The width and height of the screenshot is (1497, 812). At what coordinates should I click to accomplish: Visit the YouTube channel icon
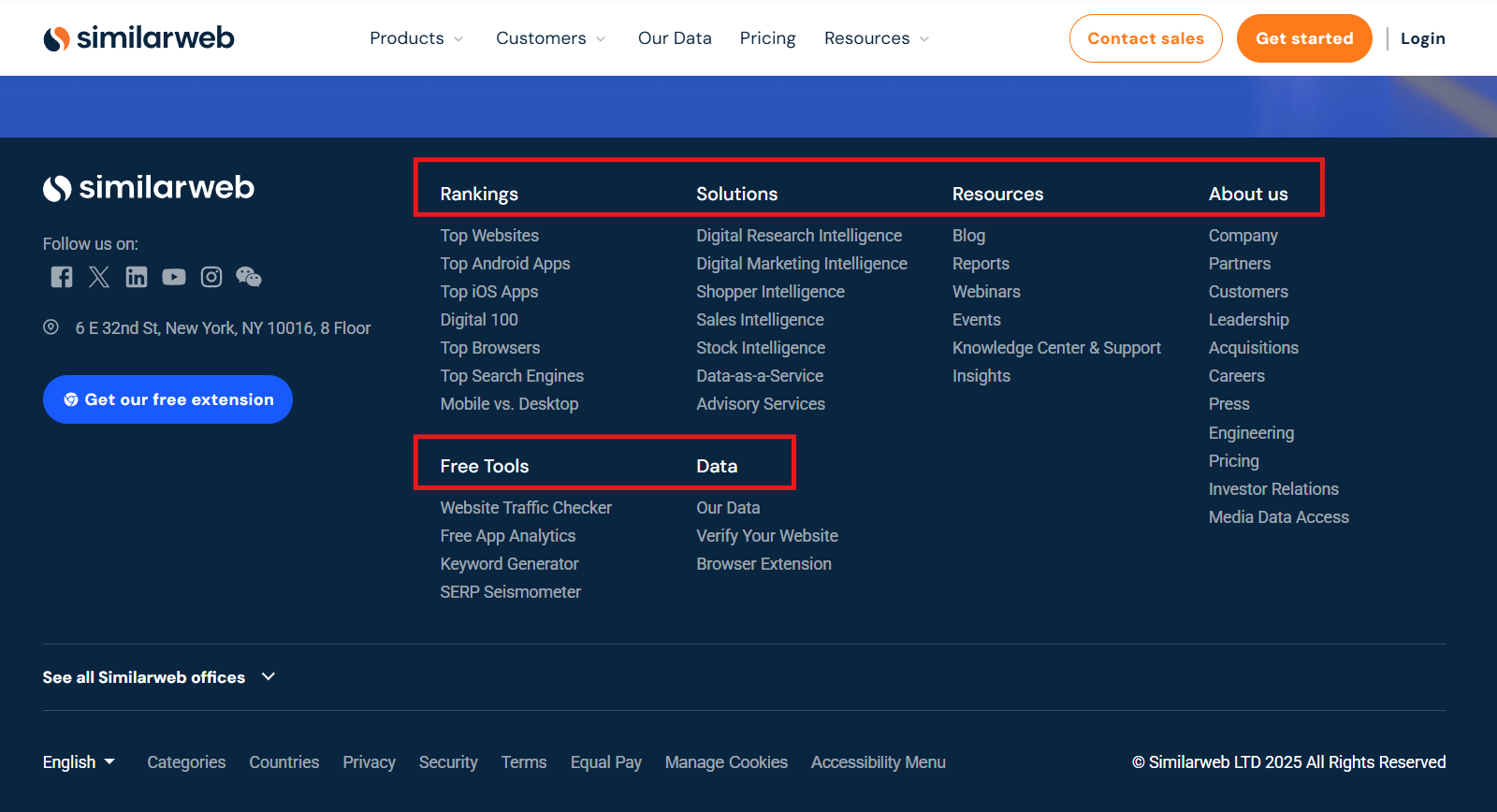coord(174,277)
